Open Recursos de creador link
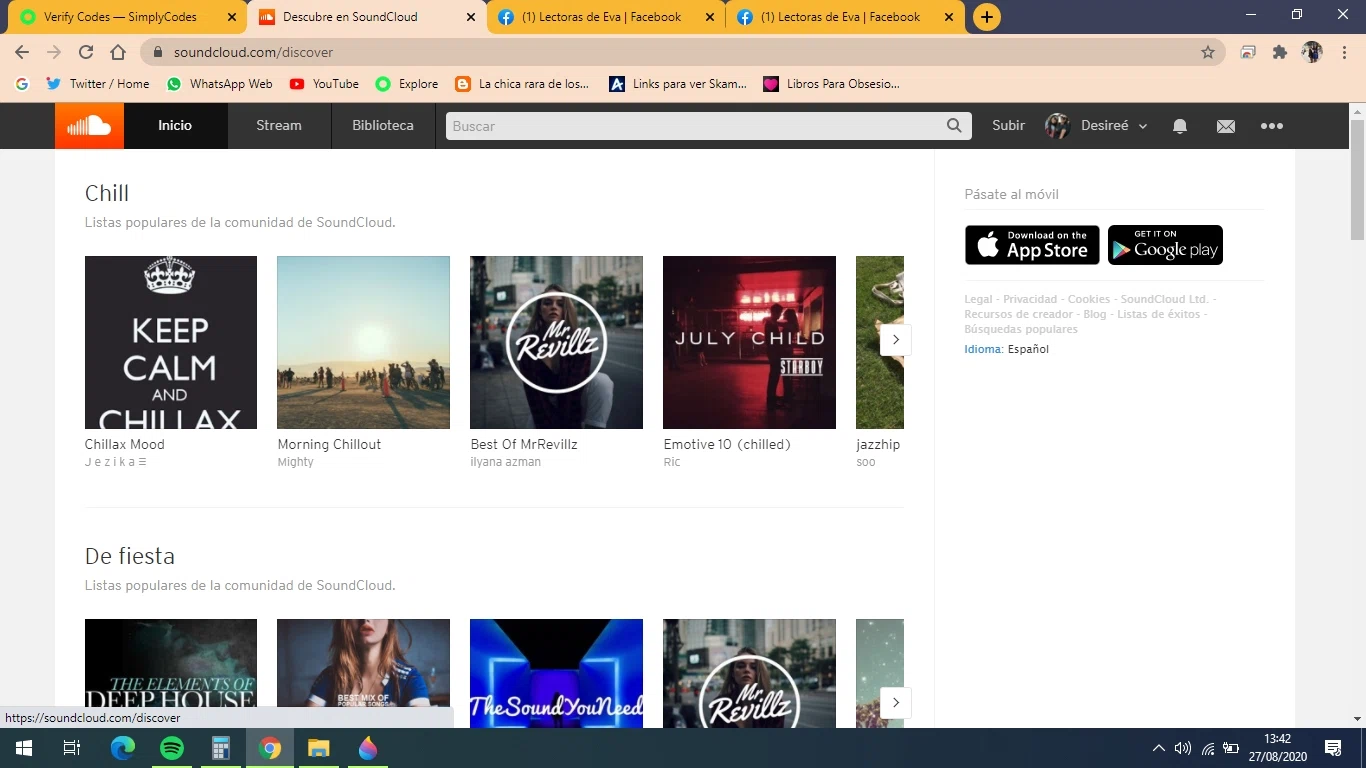 (x=1018, y=314)
